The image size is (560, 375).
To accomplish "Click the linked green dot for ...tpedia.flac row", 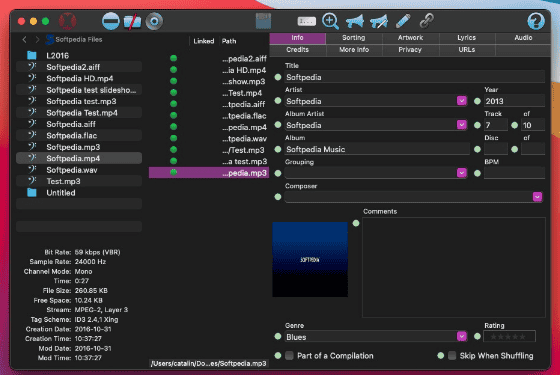I will (x=174, y=115).
